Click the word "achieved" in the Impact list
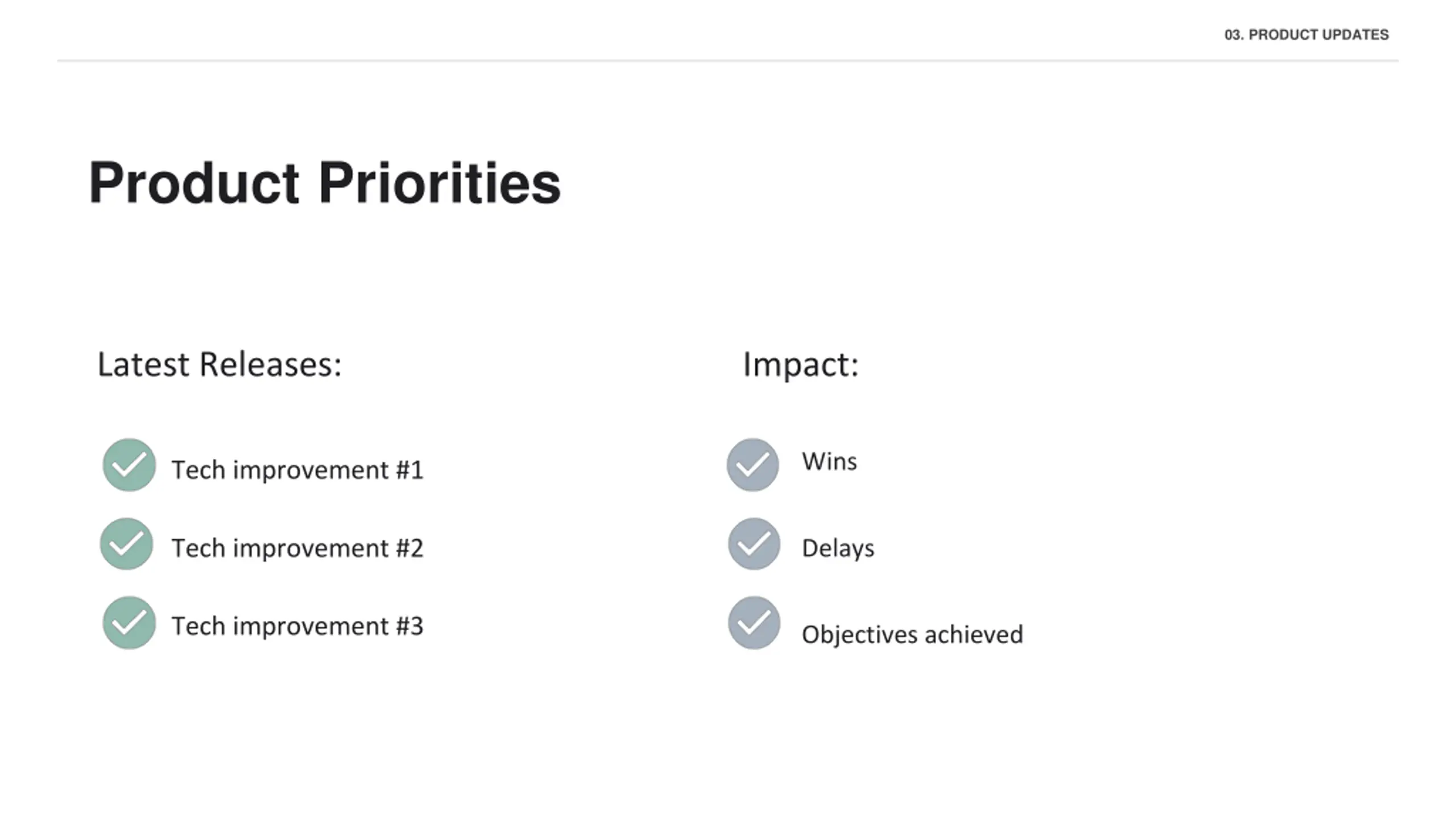The width and height of the screenshot is (1456, 819). (974, 635)
